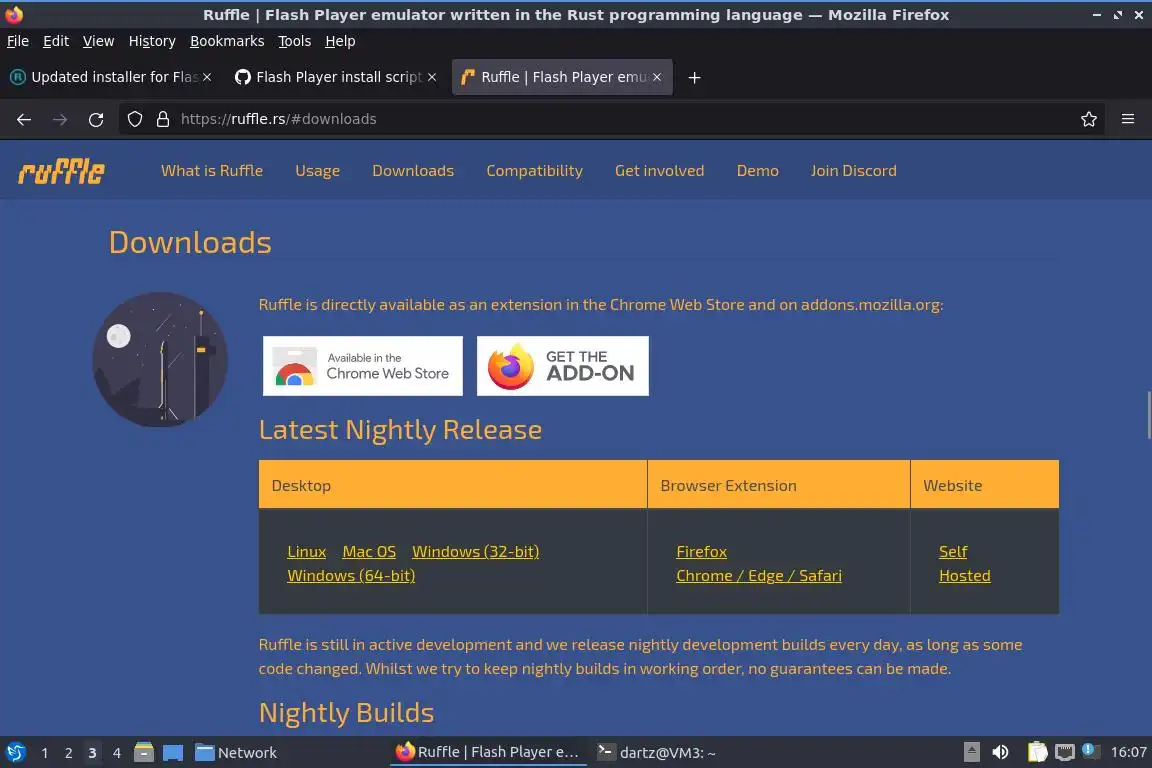This screenshot has width=1152, height=768.
Task: Download Chrome / Edge / Safari extension
Action: [x=759, y=575]
